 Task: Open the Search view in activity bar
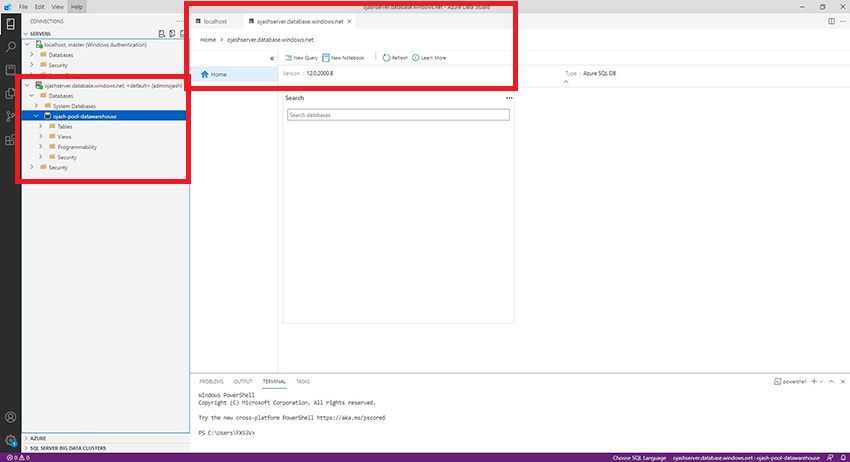[x=10, y=47]
